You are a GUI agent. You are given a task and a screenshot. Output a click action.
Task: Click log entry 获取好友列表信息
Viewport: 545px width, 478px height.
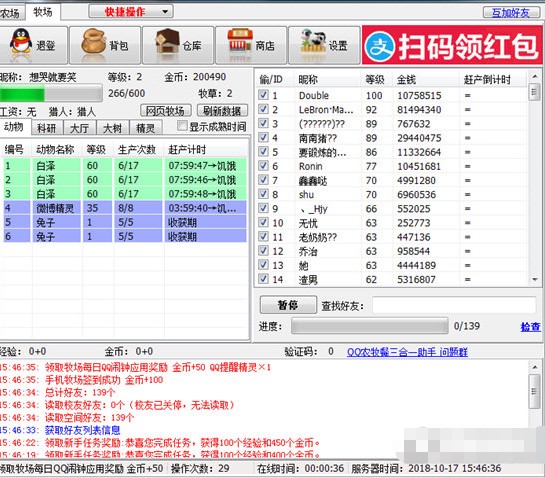82,430
